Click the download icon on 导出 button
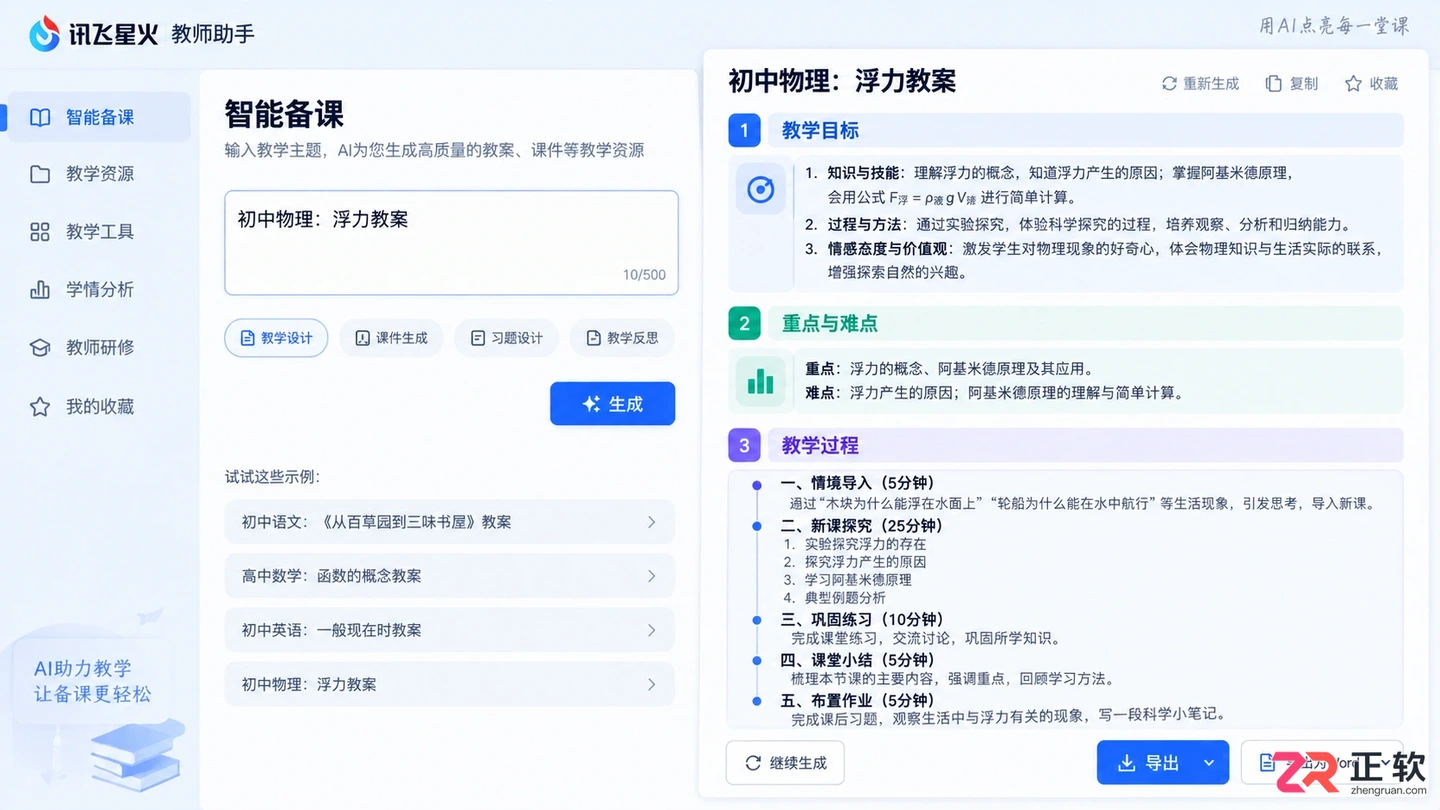The image size is (1440, 810). 1126,763
